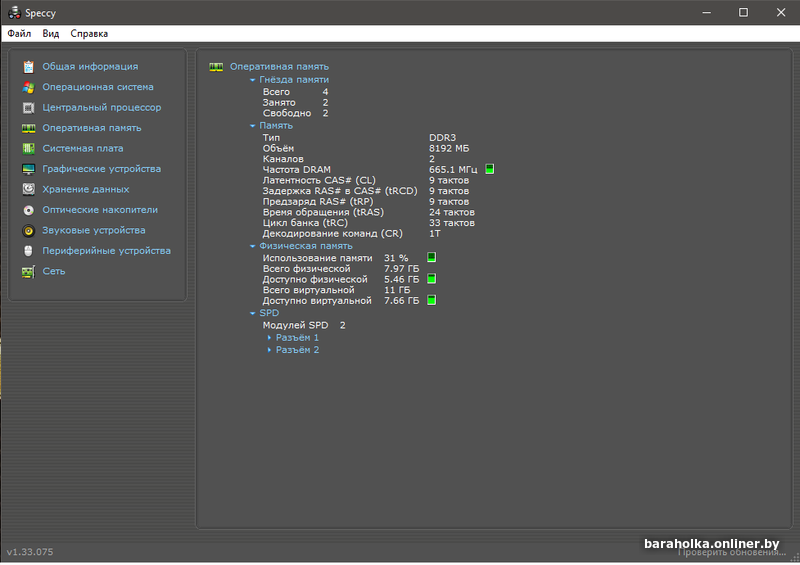
Task: Click the Всего slots row
Action: pos(295,92)
